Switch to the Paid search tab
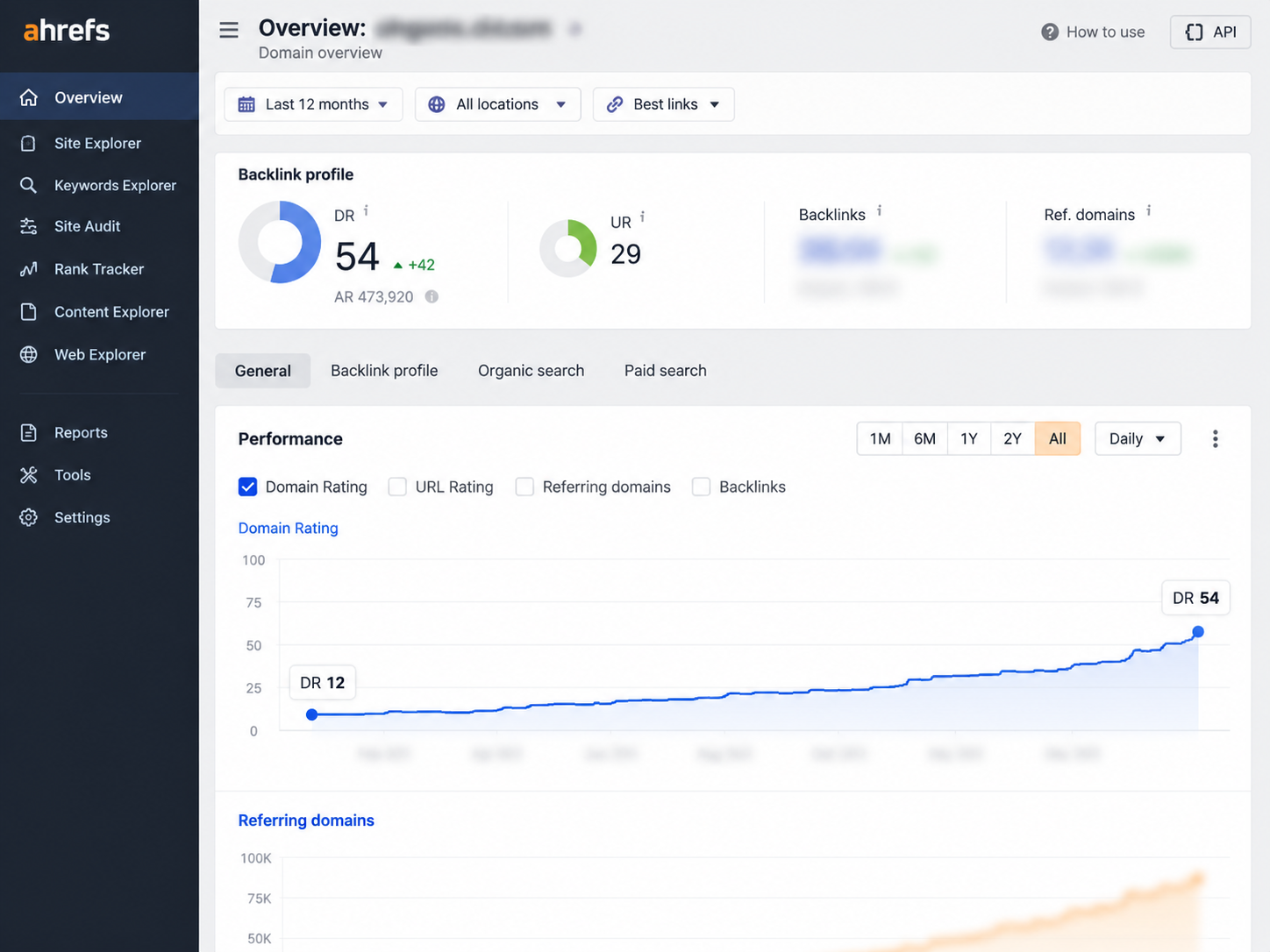Screen dimensions: 1270x952 665,371
